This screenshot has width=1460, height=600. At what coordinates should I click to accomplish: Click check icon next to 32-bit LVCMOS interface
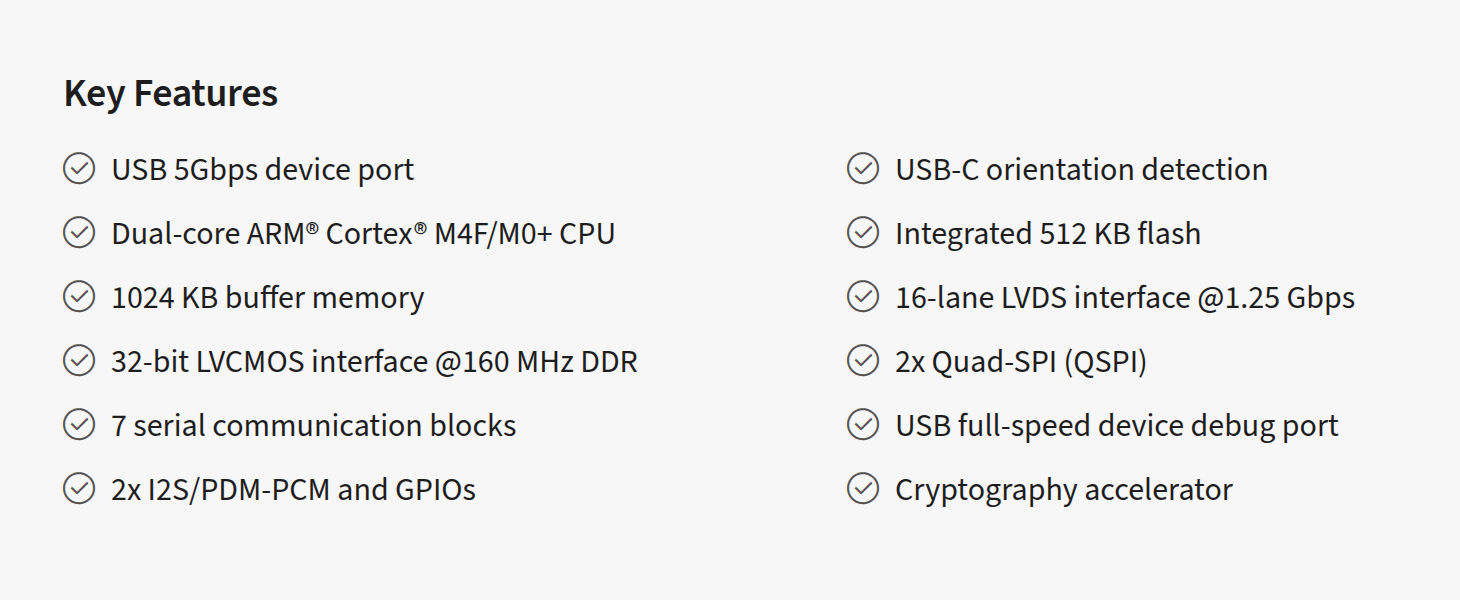pyautogui.click(x=79, y=361)
